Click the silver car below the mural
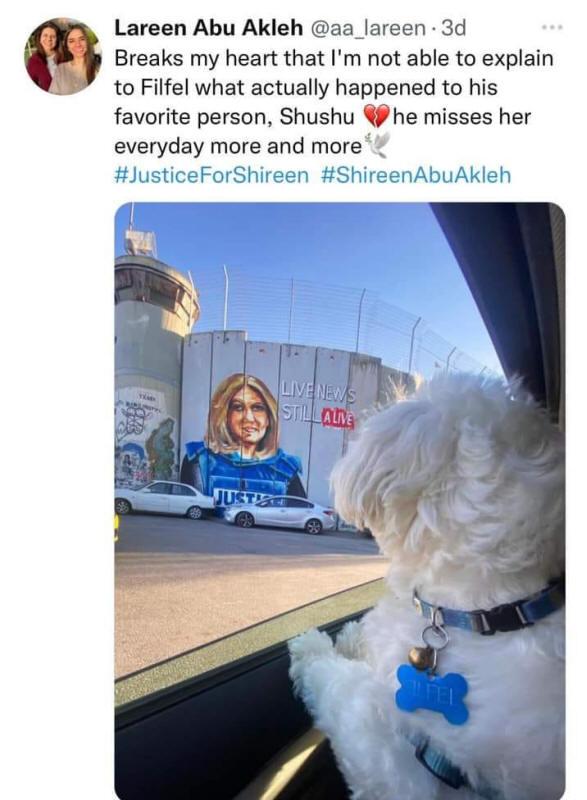This screenshot has height=800, width=587. pos(280,514)
